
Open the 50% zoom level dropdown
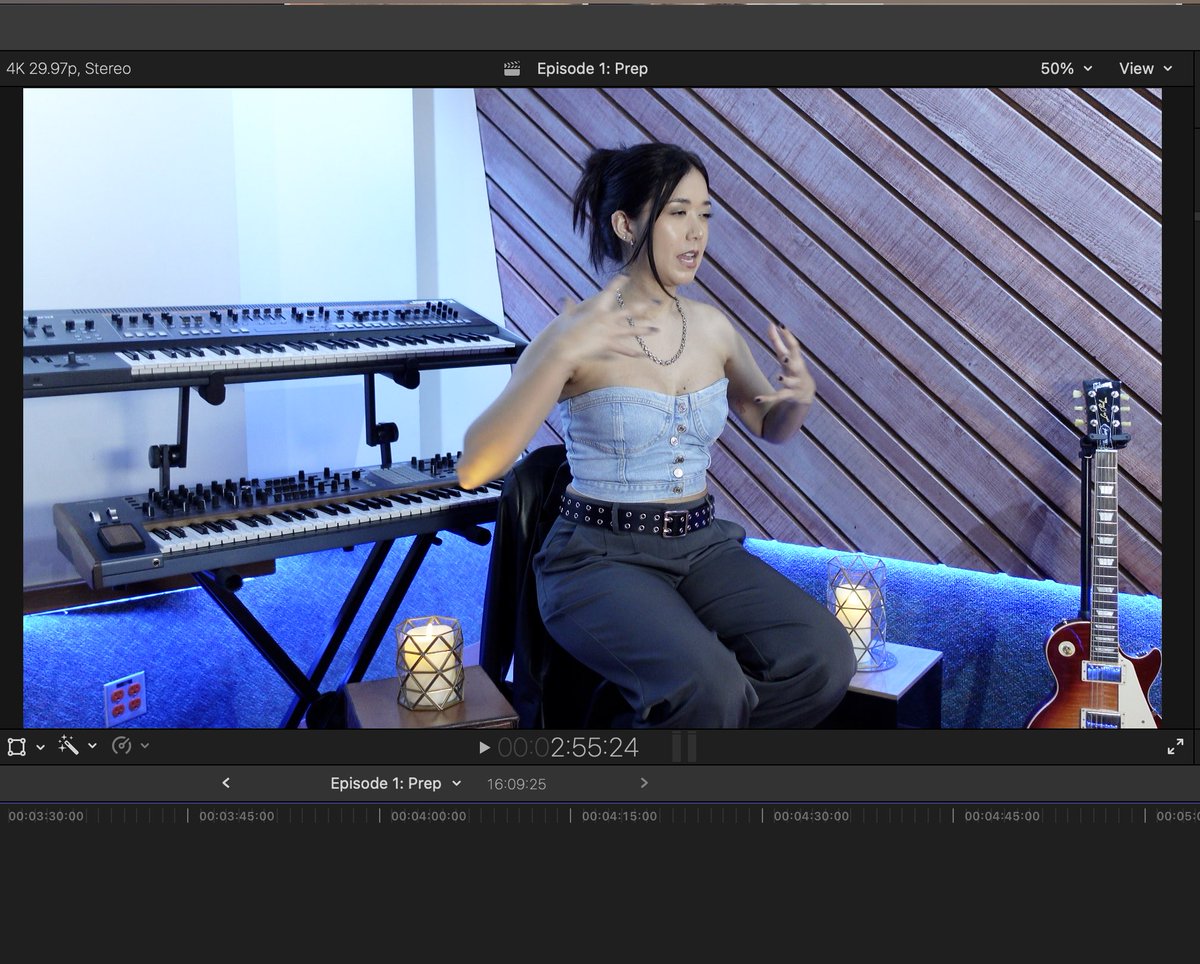1066,68
